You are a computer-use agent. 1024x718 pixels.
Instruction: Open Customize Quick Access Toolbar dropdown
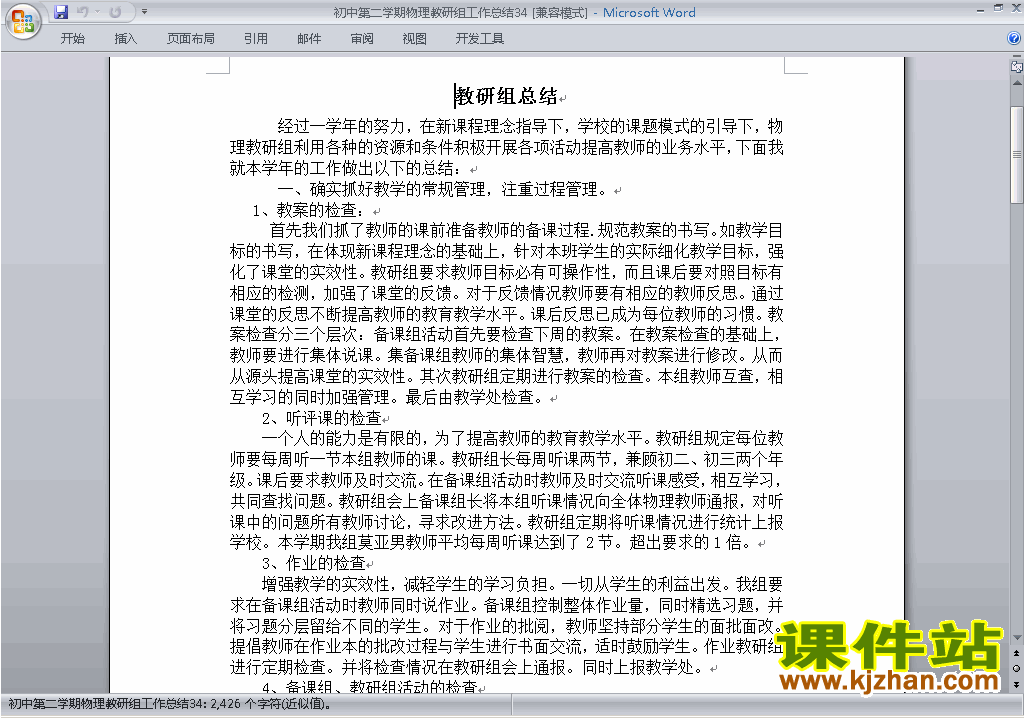tap(144, 12)
